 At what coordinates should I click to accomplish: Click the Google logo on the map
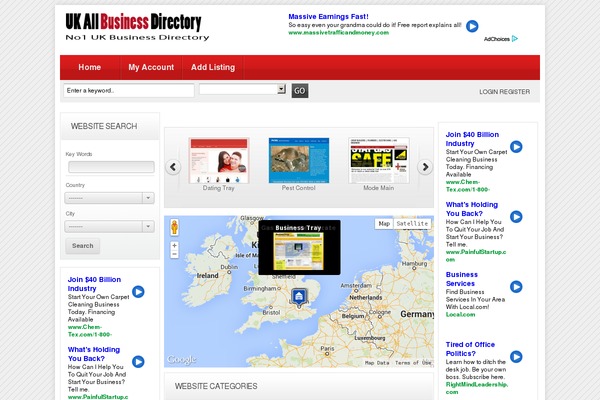click(x=182, y=359)
